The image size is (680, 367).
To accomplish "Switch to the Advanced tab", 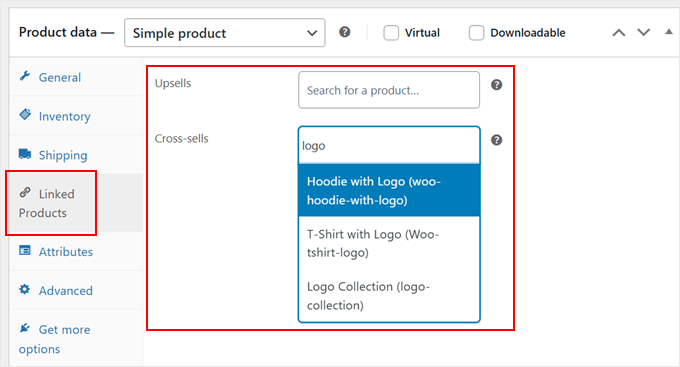I will coord(76,290).
